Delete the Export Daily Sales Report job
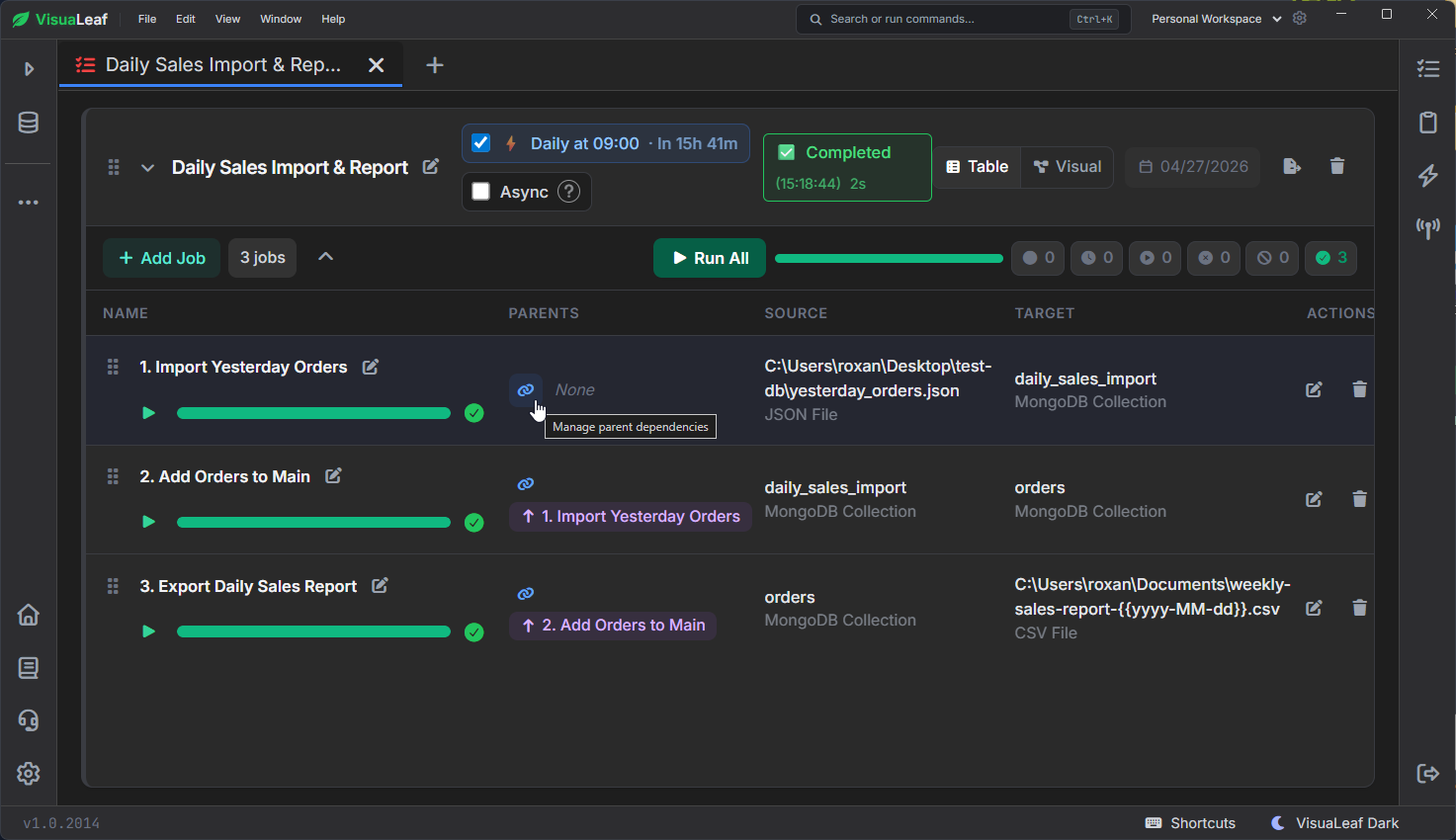This screenshot has width=1456, height=840. 1359,609
